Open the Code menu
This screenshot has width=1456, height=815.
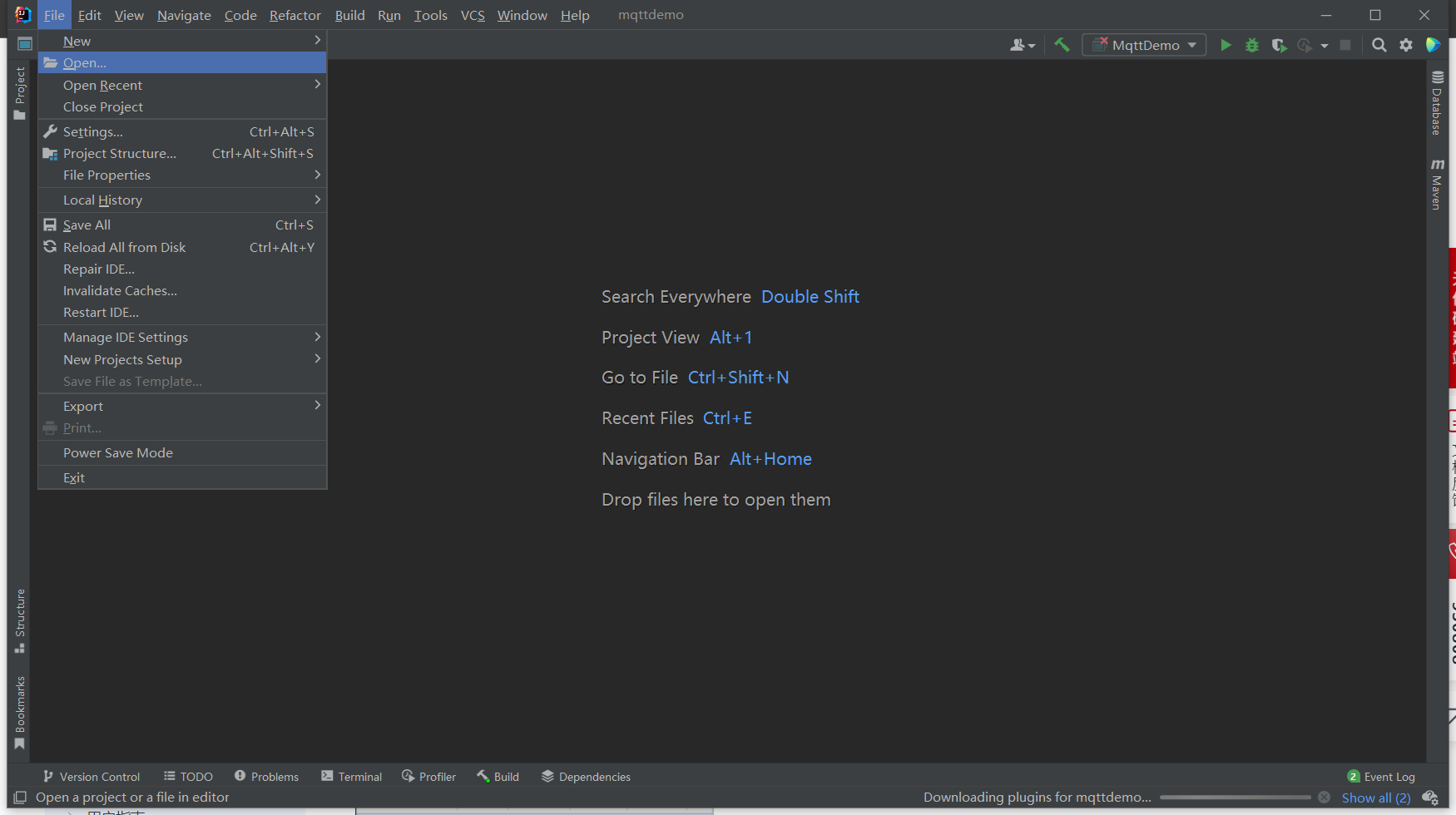(240, 15)
